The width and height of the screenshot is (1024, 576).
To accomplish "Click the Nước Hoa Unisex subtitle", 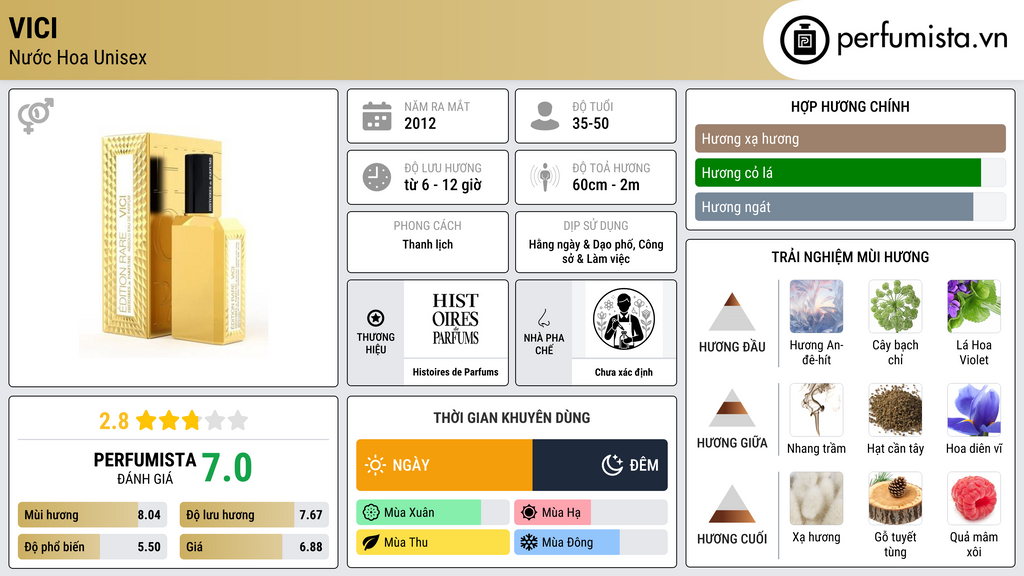I will click(x=78, y=57).
